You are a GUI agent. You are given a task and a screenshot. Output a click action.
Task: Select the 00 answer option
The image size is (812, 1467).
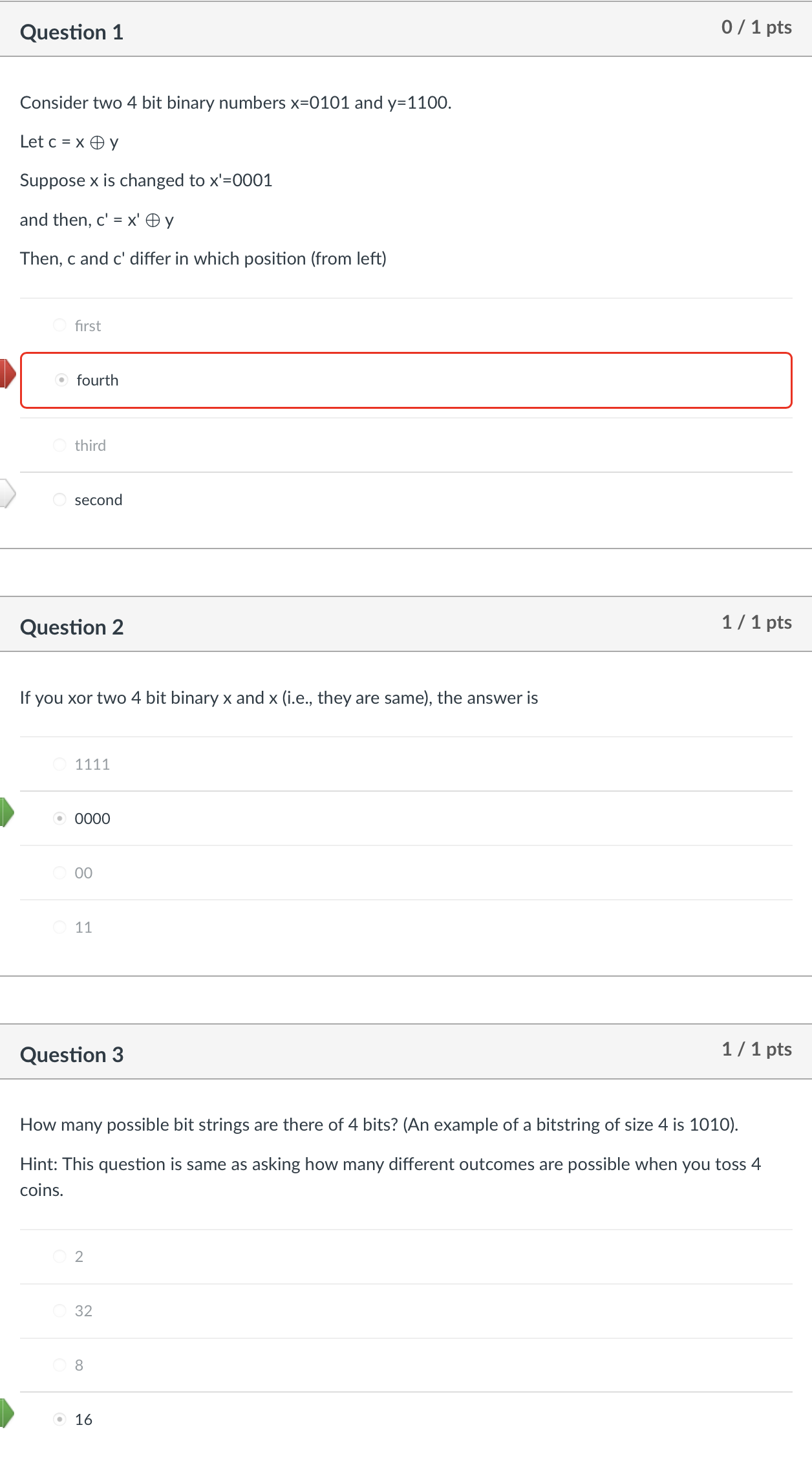click(x=60, y=873)
